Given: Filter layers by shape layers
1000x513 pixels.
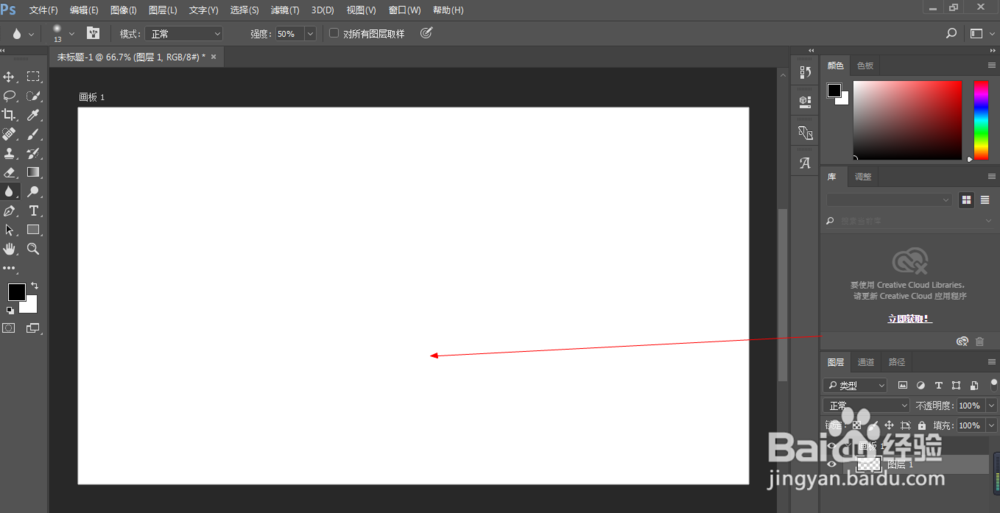Looking at the screenshot, I should tap(956, 385).
